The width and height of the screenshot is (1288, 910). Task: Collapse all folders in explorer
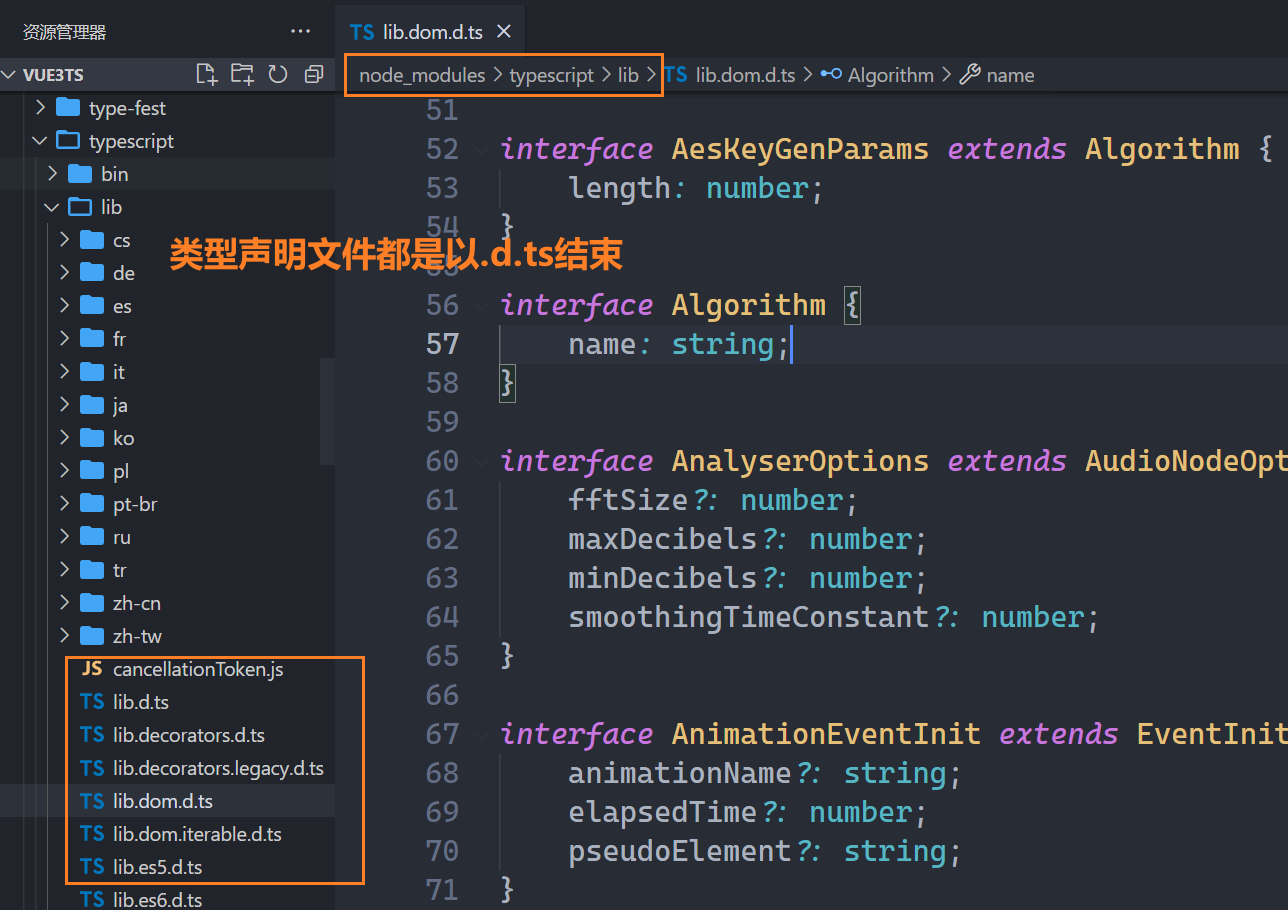[314, 74]
